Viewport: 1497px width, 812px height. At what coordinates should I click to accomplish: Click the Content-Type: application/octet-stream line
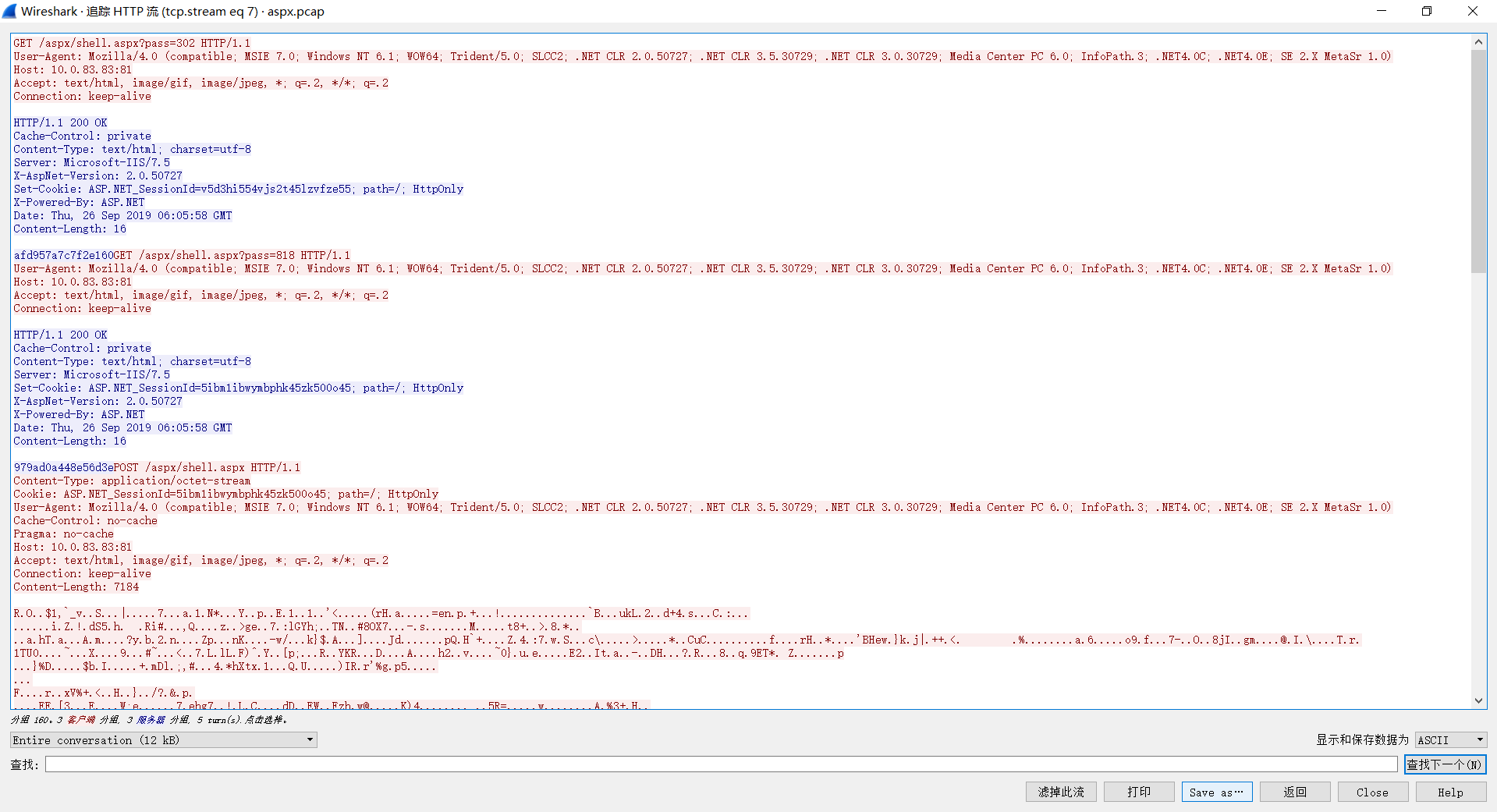point(132,480)
